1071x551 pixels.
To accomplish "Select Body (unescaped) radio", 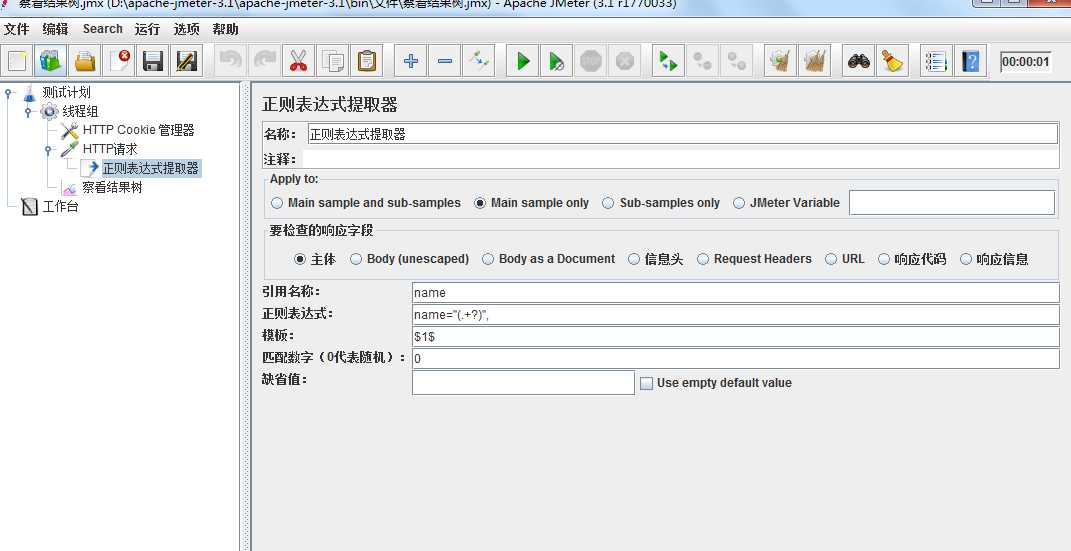I will (356, 259).
